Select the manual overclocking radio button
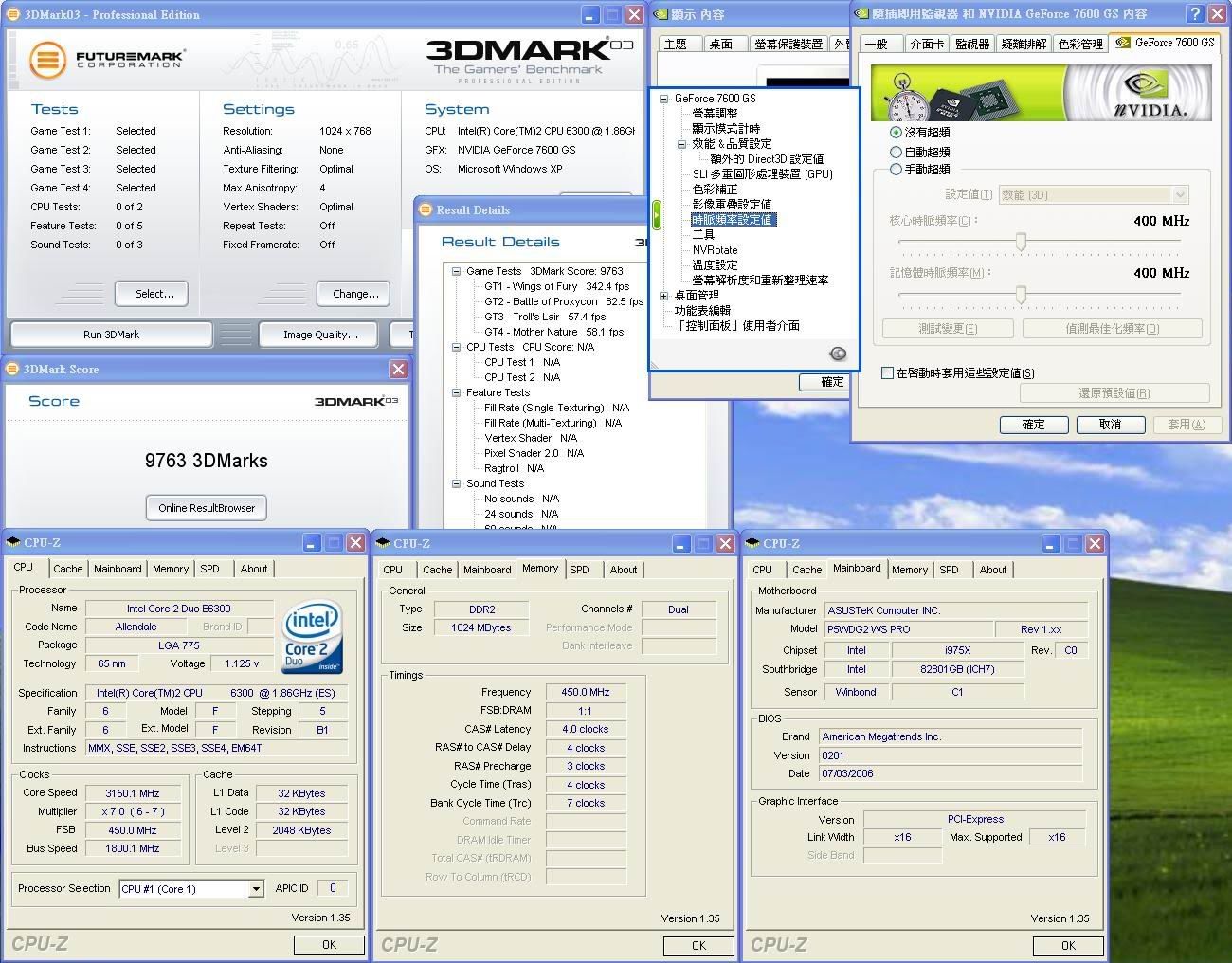Image resolution: width=1232 pixels, height=963 pixels. point(896,170)
